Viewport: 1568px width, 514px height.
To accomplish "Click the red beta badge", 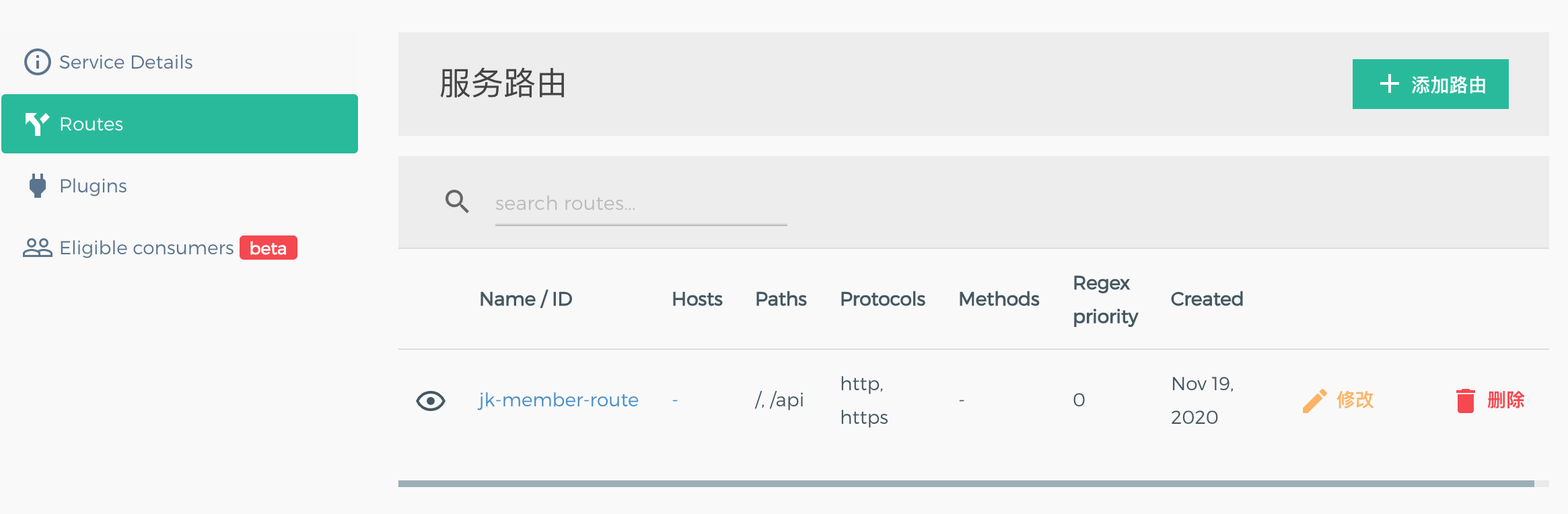I will 269,248.
